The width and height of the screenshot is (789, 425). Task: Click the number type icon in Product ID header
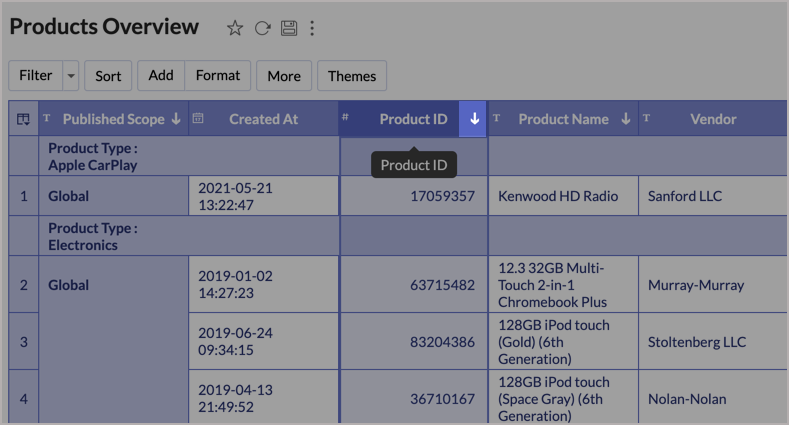tap(346, 118)
